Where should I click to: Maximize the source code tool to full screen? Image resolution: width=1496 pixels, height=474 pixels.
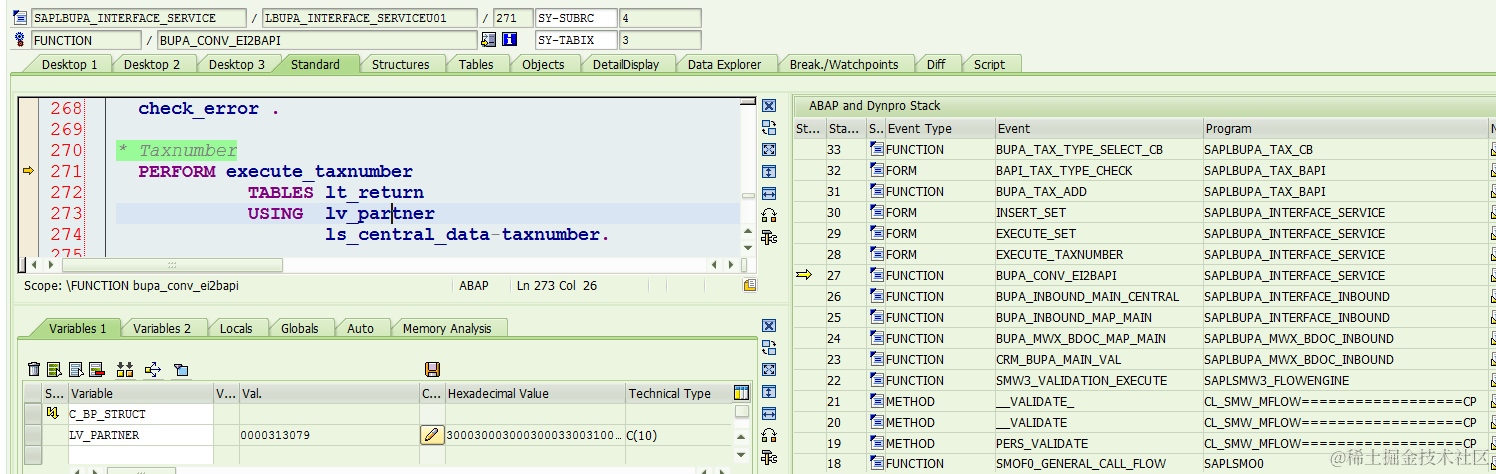click(769, 149)
